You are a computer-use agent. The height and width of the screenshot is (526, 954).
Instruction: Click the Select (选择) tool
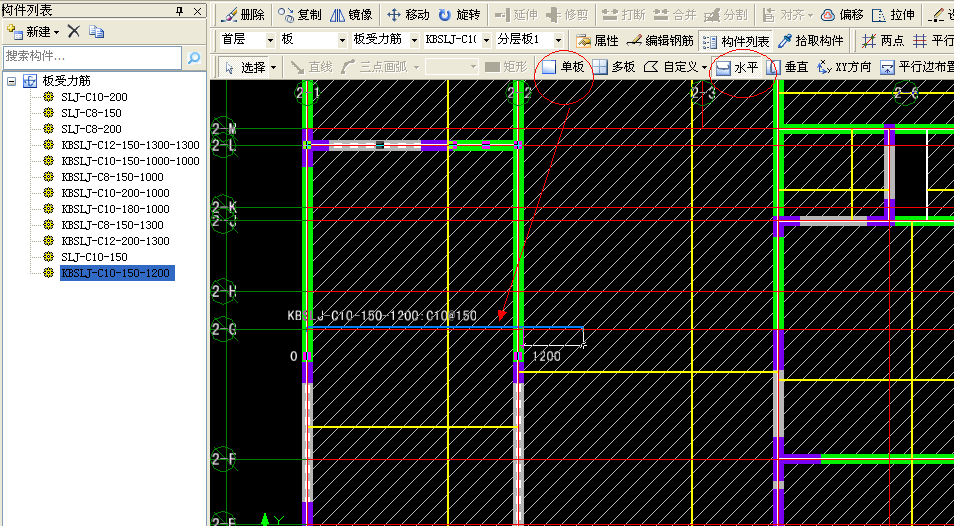tap(245, 67)
